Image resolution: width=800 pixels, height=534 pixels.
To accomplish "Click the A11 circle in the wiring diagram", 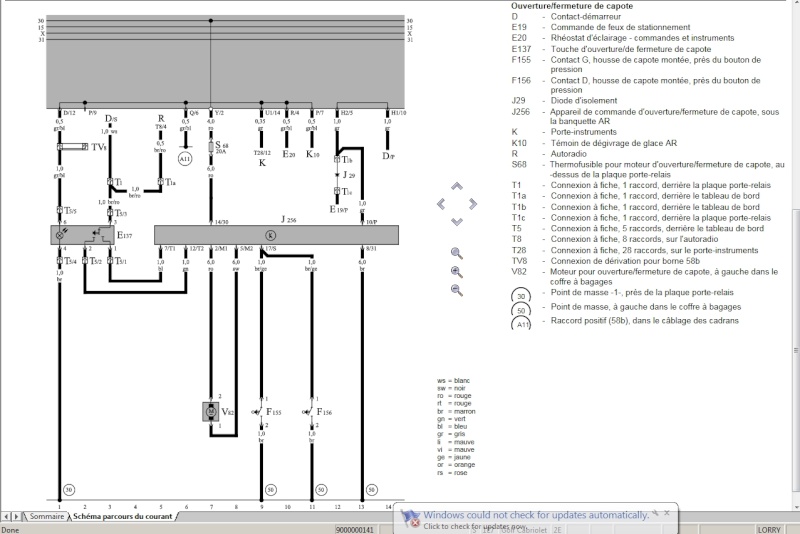I will pos(185,159).
